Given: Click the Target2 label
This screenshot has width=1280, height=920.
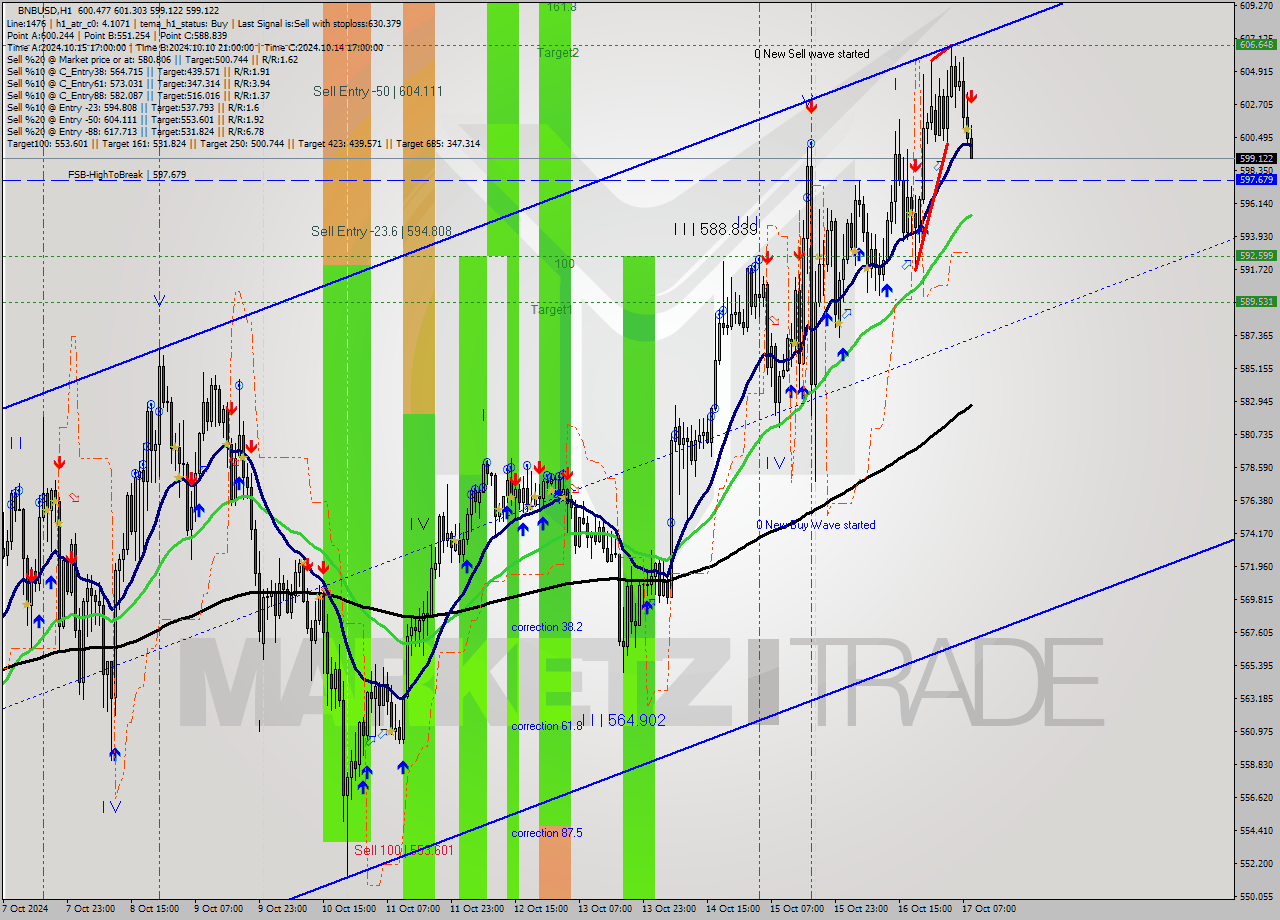Looking at the screenshot, I should point(558,52).
